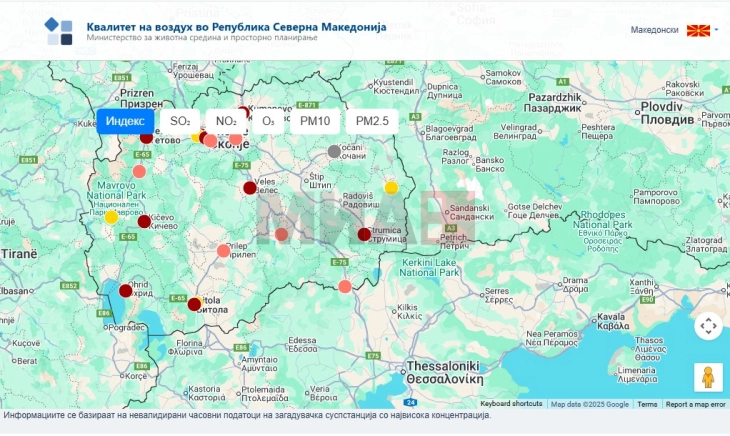Click the dark red marker at Veles

coord(250,188)
